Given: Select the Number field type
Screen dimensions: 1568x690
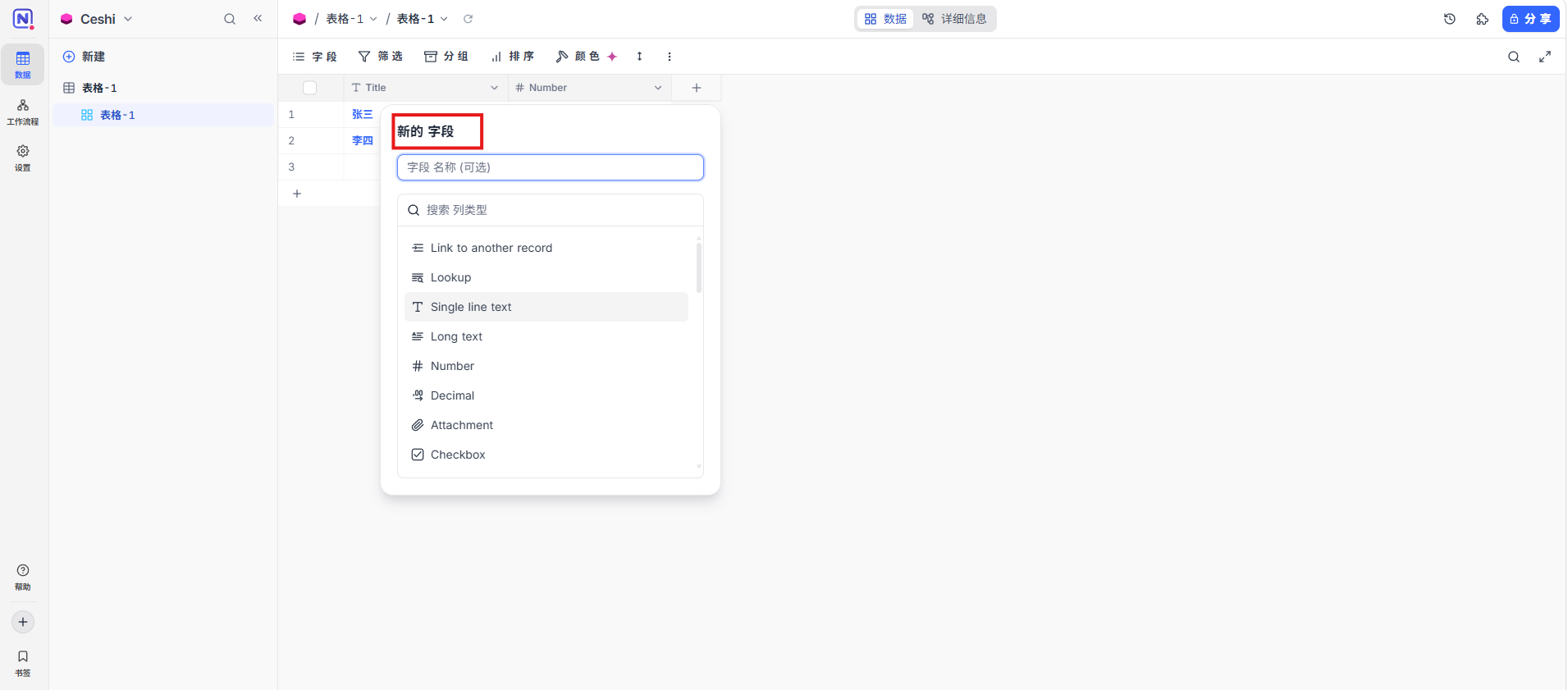Looking at the screenshot, I should 546,366.
